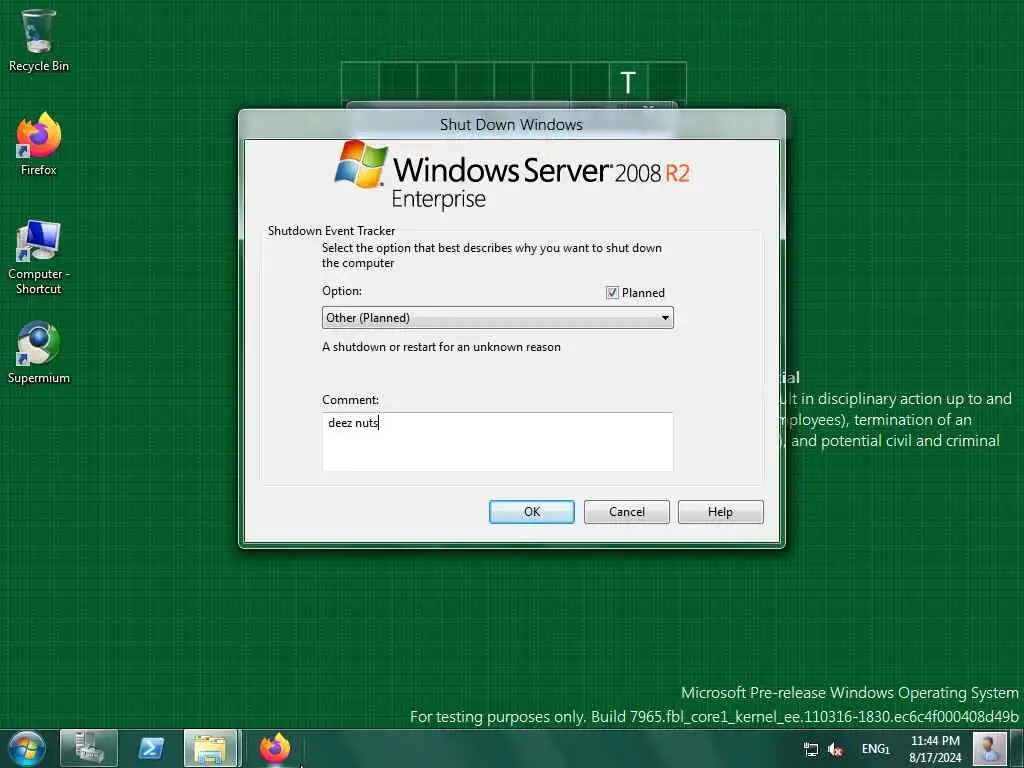Click the muted volume tray icon
Screen dimensions: 1024x768
pos(835,749)
